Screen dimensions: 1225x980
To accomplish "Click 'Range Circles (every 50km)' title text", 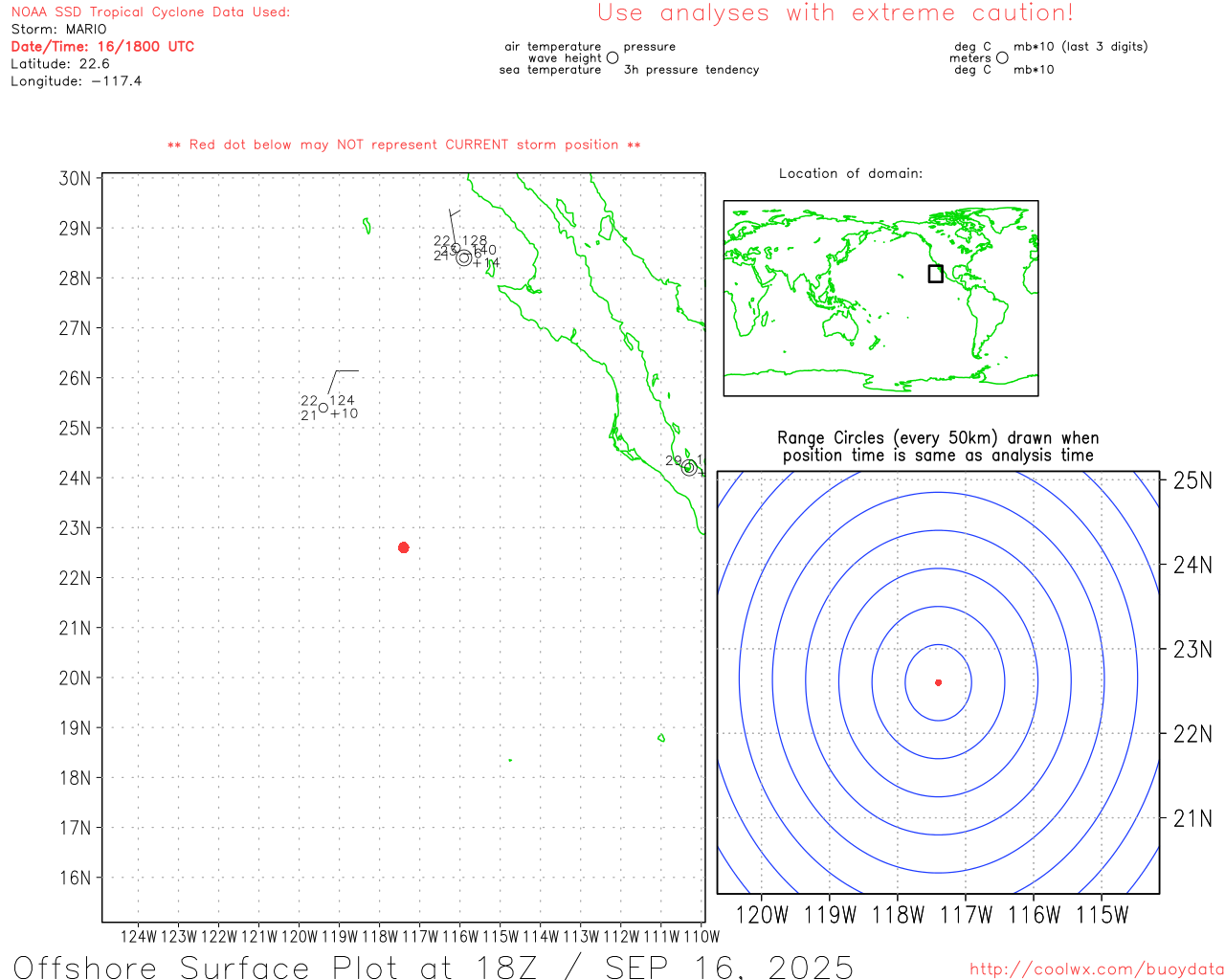I will (x=938, y=438).
